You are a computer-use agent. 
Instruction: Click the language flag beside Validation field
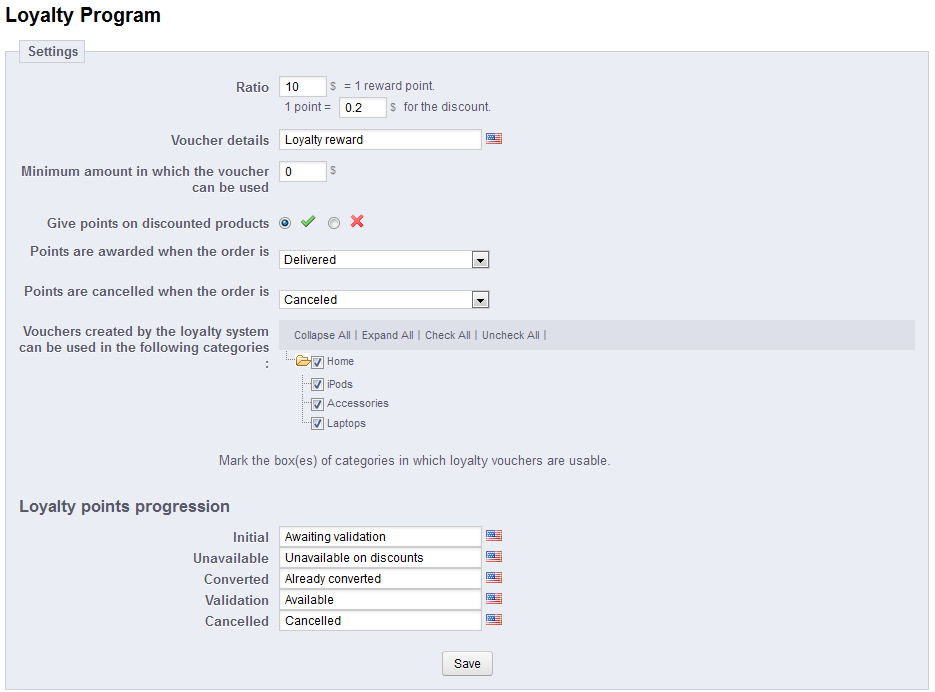pos(494,599)
